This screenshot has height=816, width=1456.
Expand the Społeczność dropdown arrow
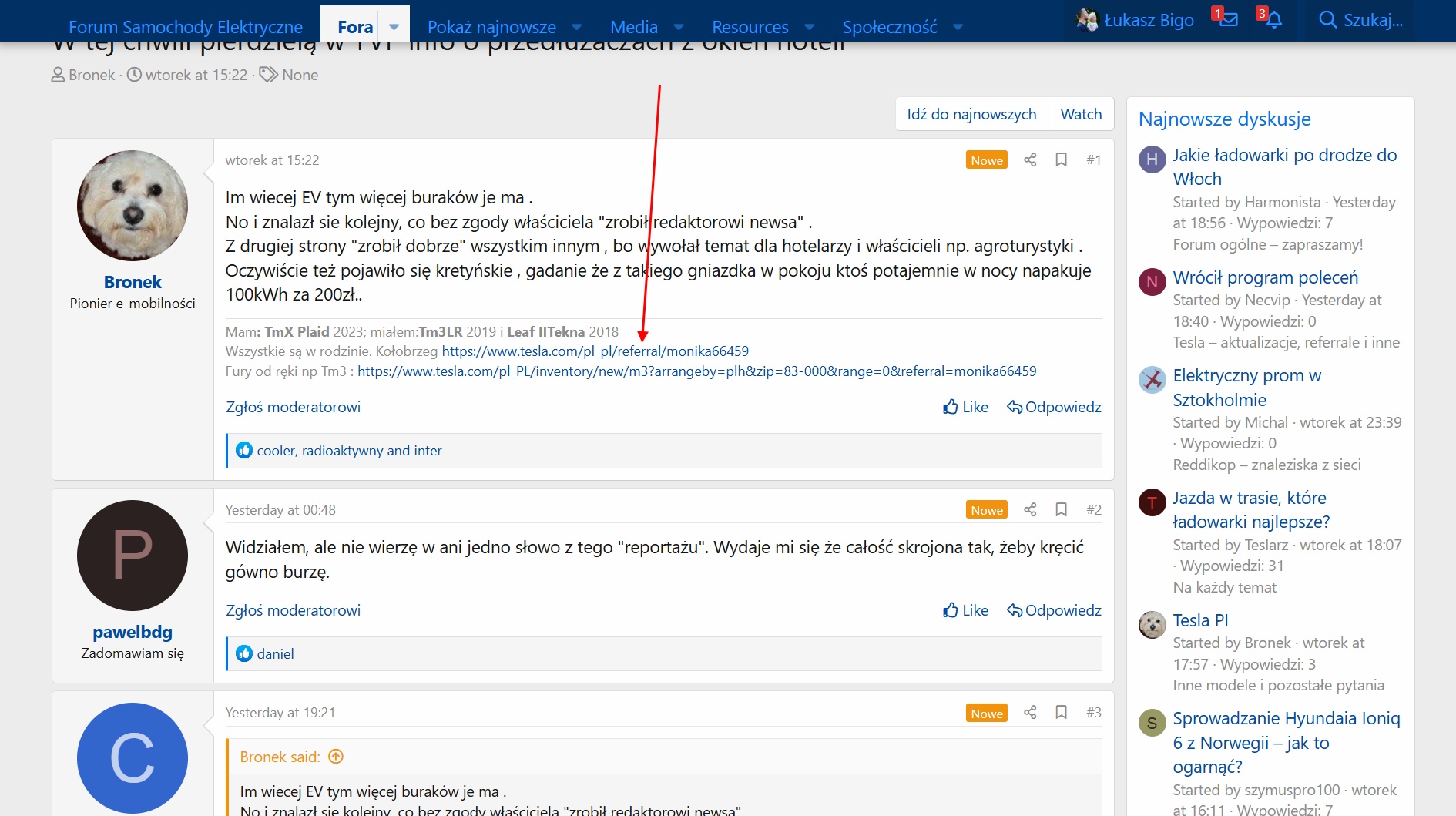click(x=958, y=26)
